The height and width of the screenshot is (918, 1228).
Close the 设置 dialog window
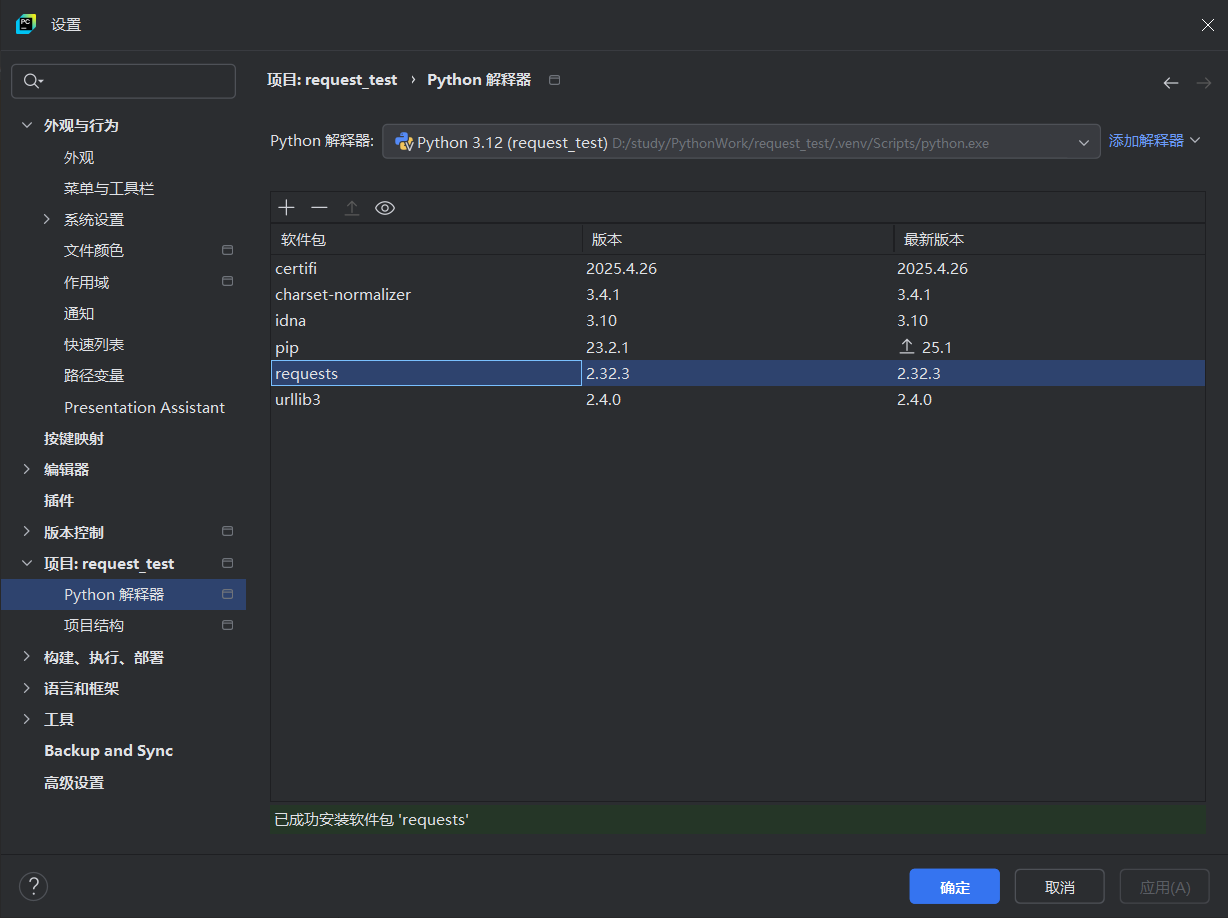[x=1207, y=25]
